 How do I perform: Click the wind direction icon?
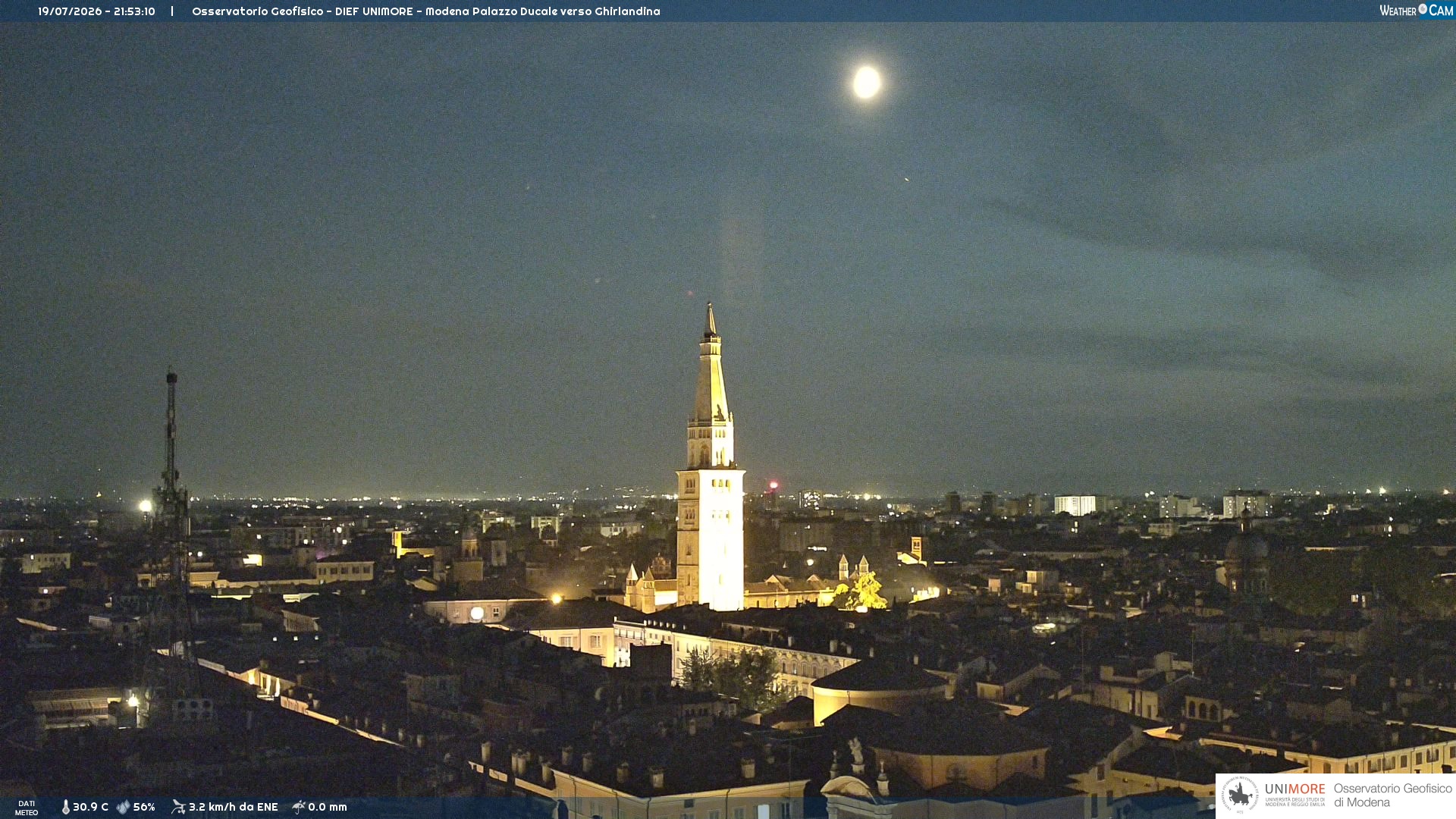click(178, 807)
